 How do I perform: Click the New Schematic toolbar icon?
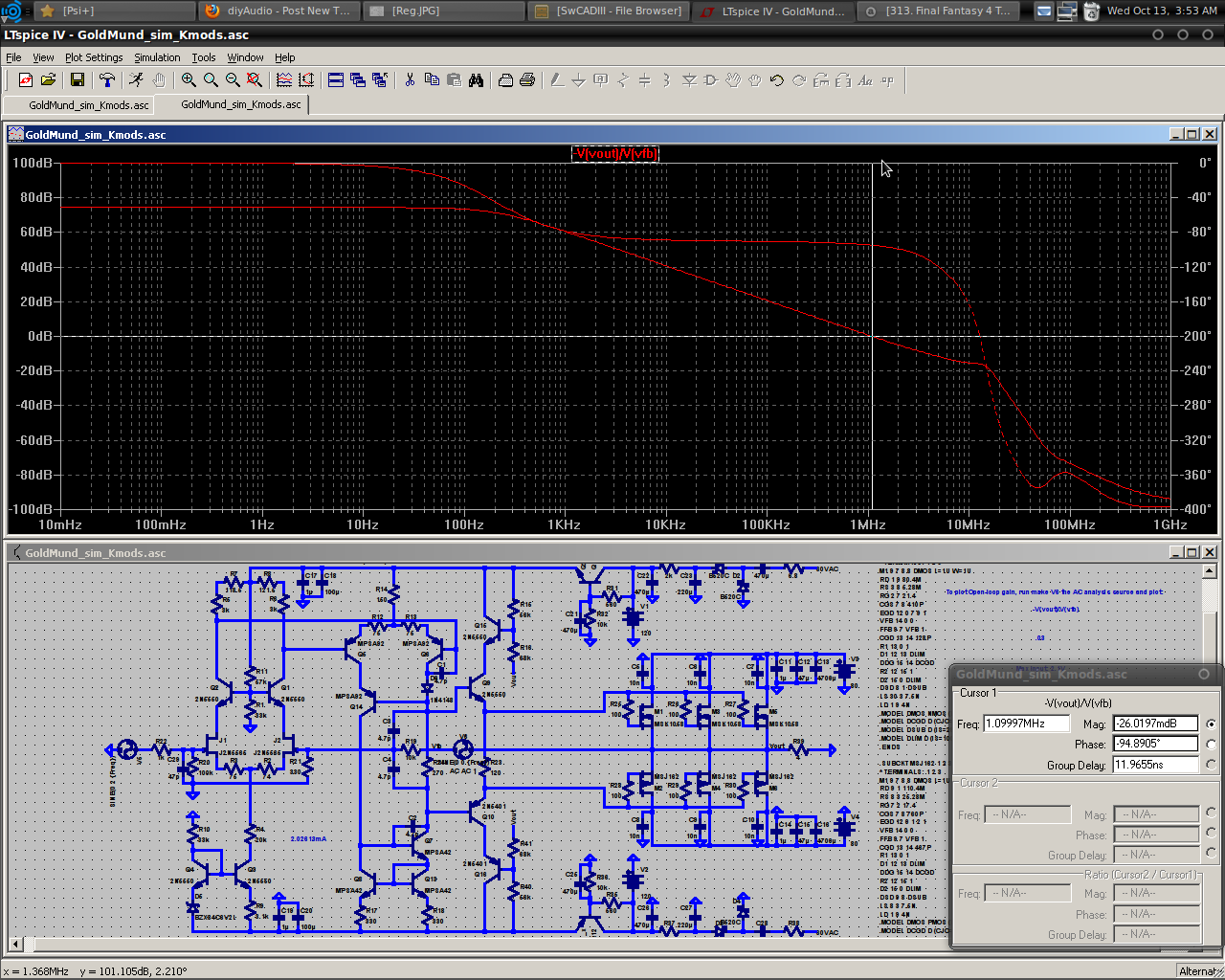point(26,80)
